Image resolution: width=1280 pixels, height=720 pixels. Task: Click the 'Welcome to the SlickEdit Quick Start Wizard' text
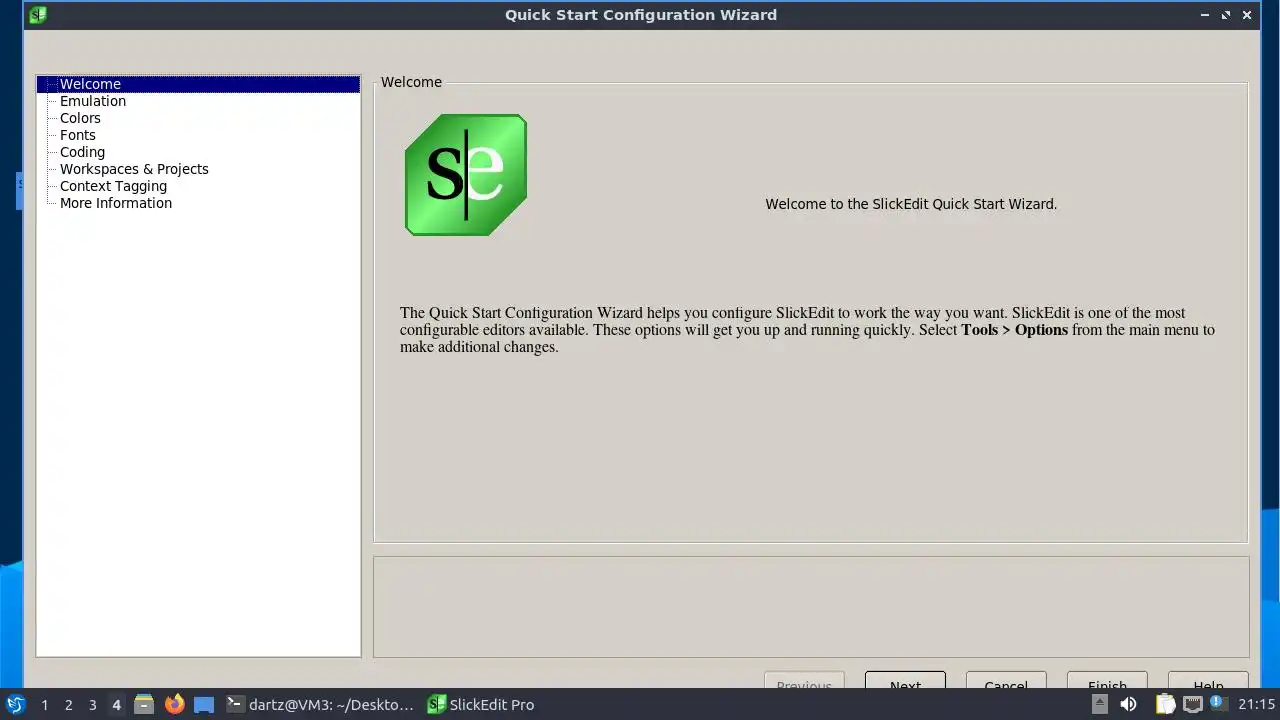pyautogui.click(x=911, y=204)
